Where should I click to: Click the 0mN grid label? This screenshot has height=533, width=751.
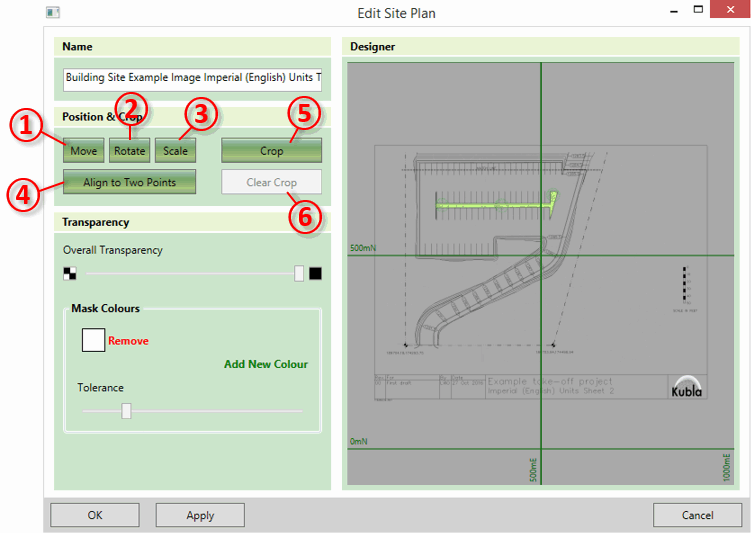[359, 441]
